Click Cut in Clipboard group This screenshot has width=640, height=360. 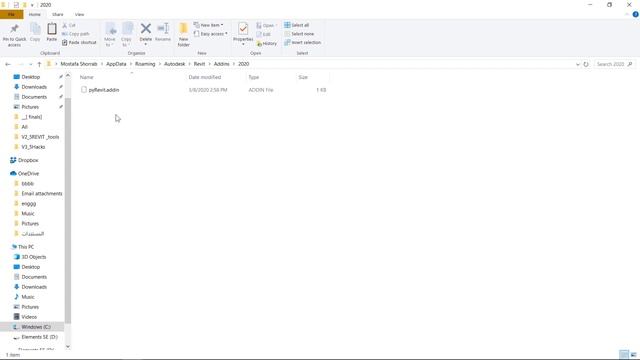[69, 25]
